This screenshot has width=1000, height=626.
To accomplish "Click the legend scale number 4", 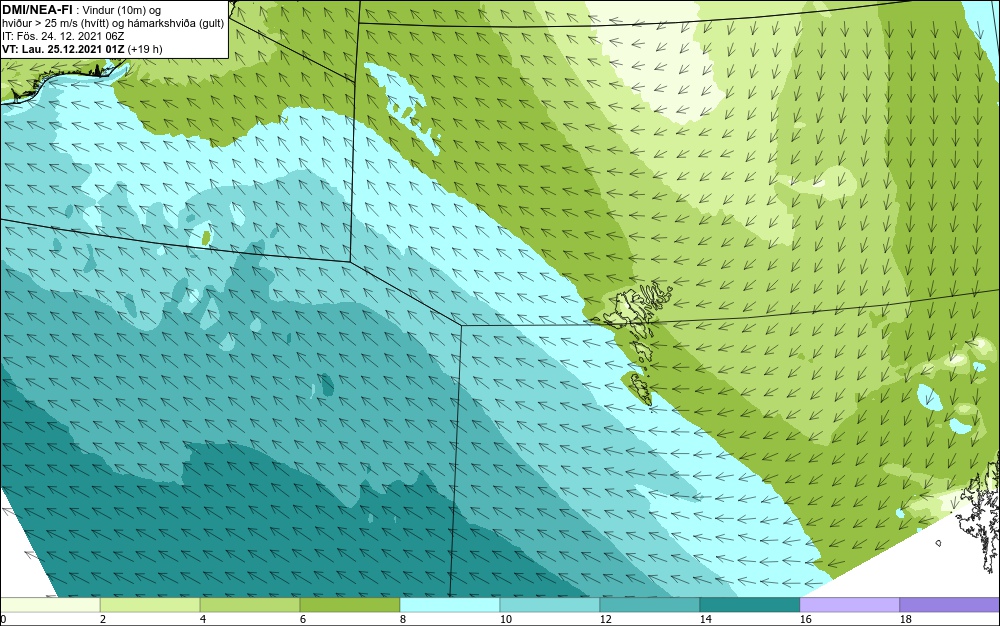I will [x=203, y=619].
